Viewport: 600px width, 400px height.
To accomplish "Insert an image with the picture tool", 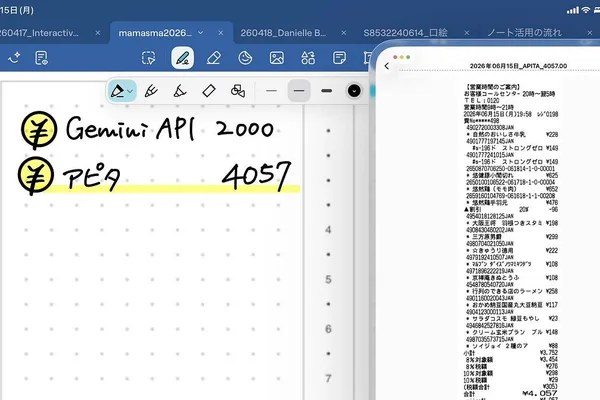I will point(277,58).
